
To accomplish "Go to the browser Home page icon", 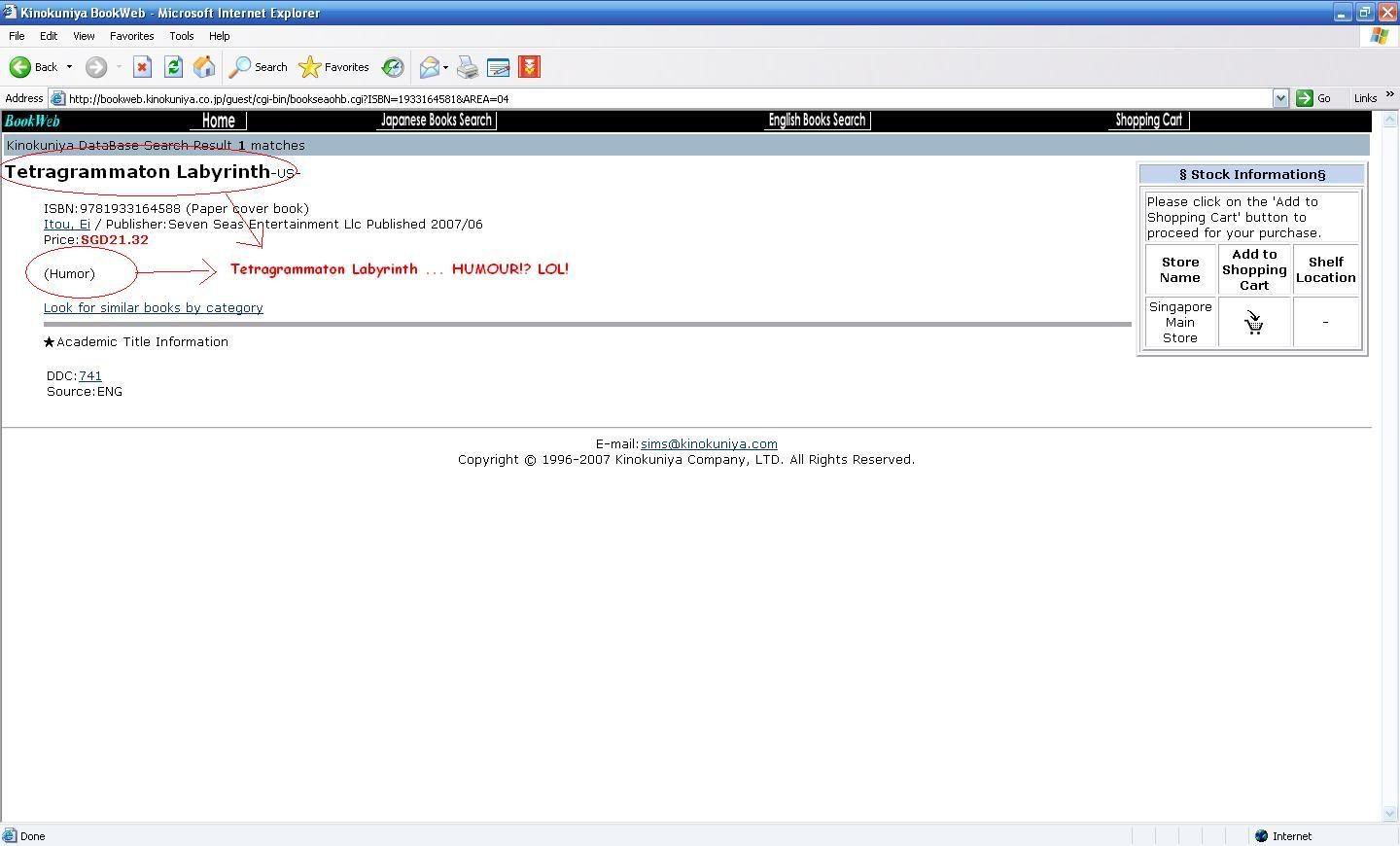I will coord(204,67).
